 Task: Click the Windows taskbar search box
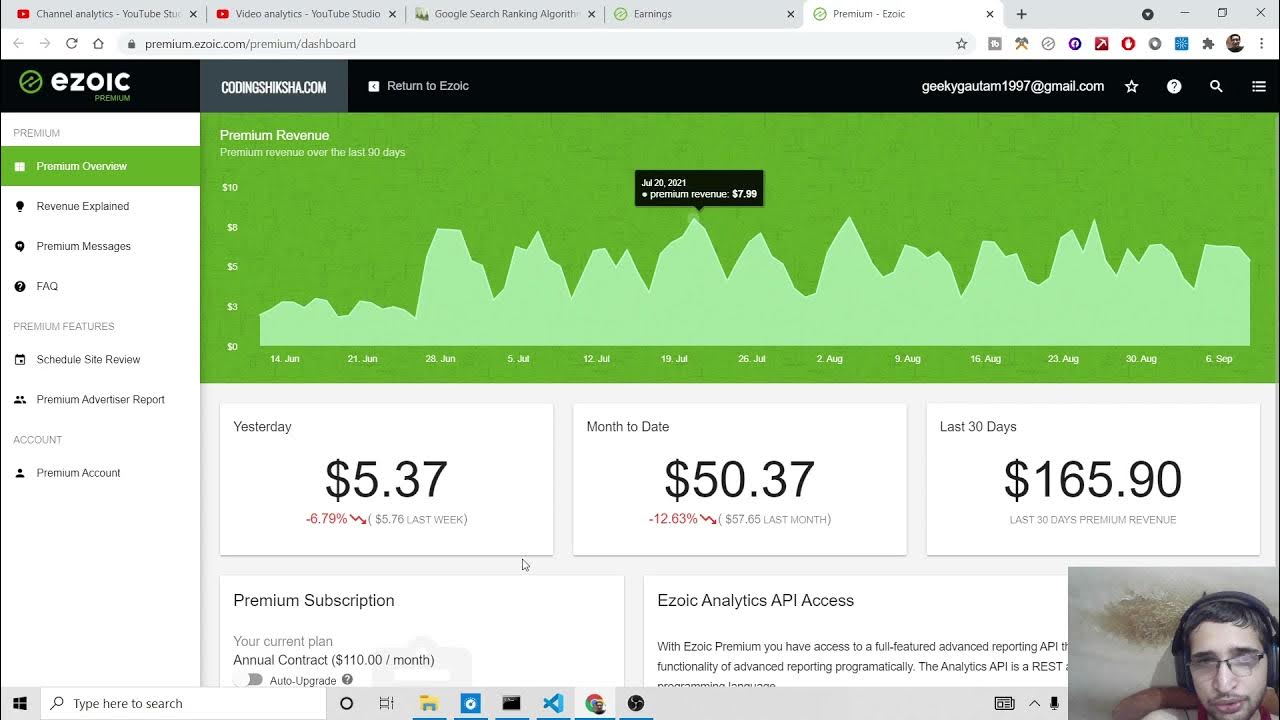click(x=185, y=703)
